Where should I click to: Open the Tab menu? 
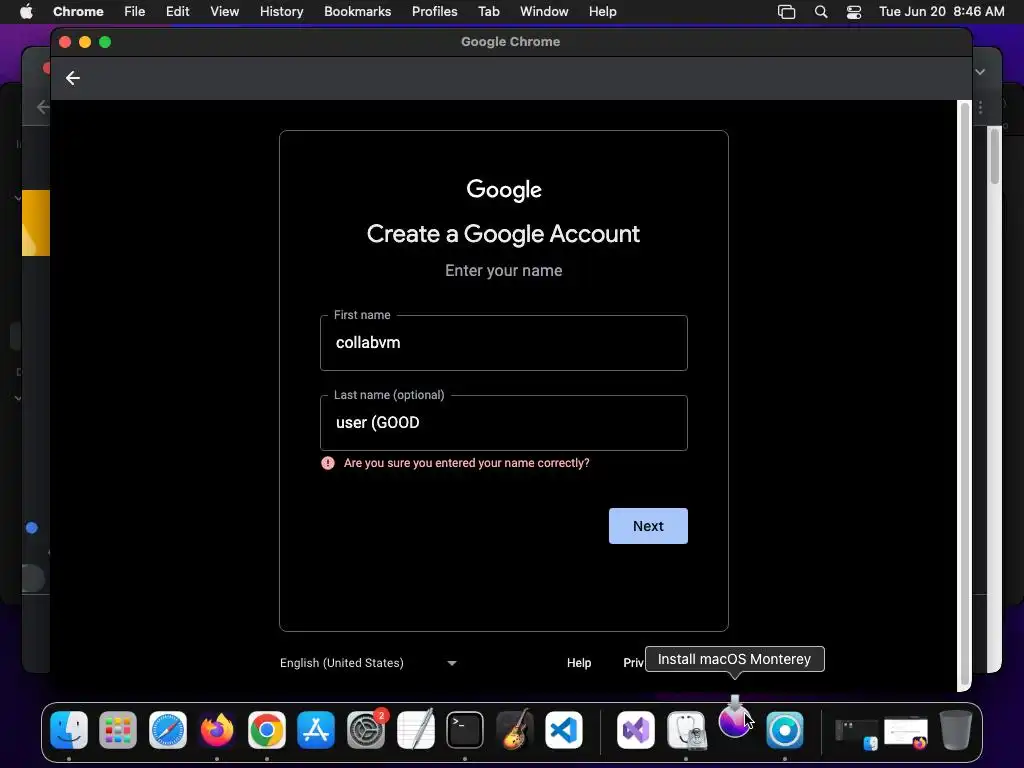tap(488, 12)
